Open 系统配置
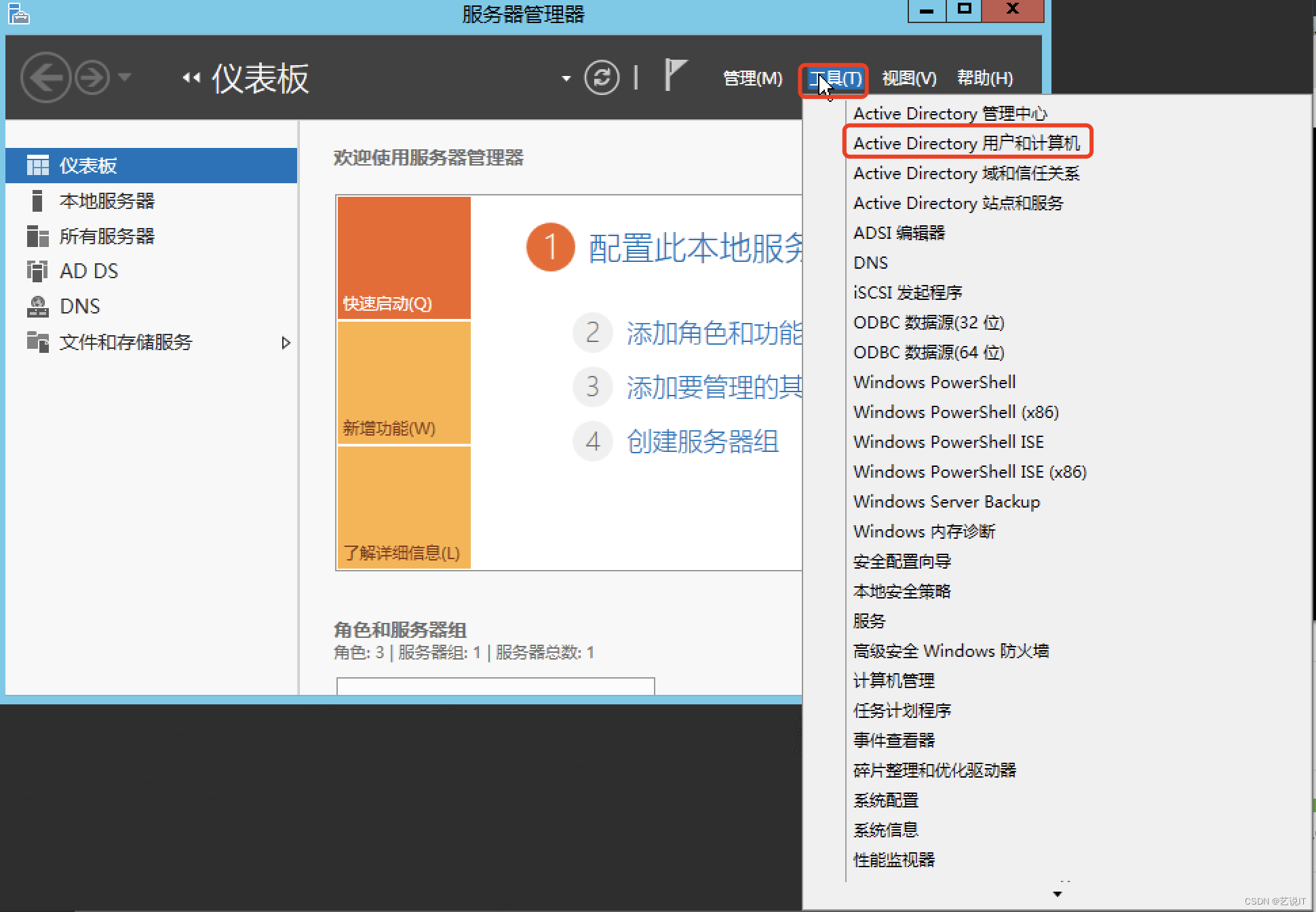 (886, 800)
